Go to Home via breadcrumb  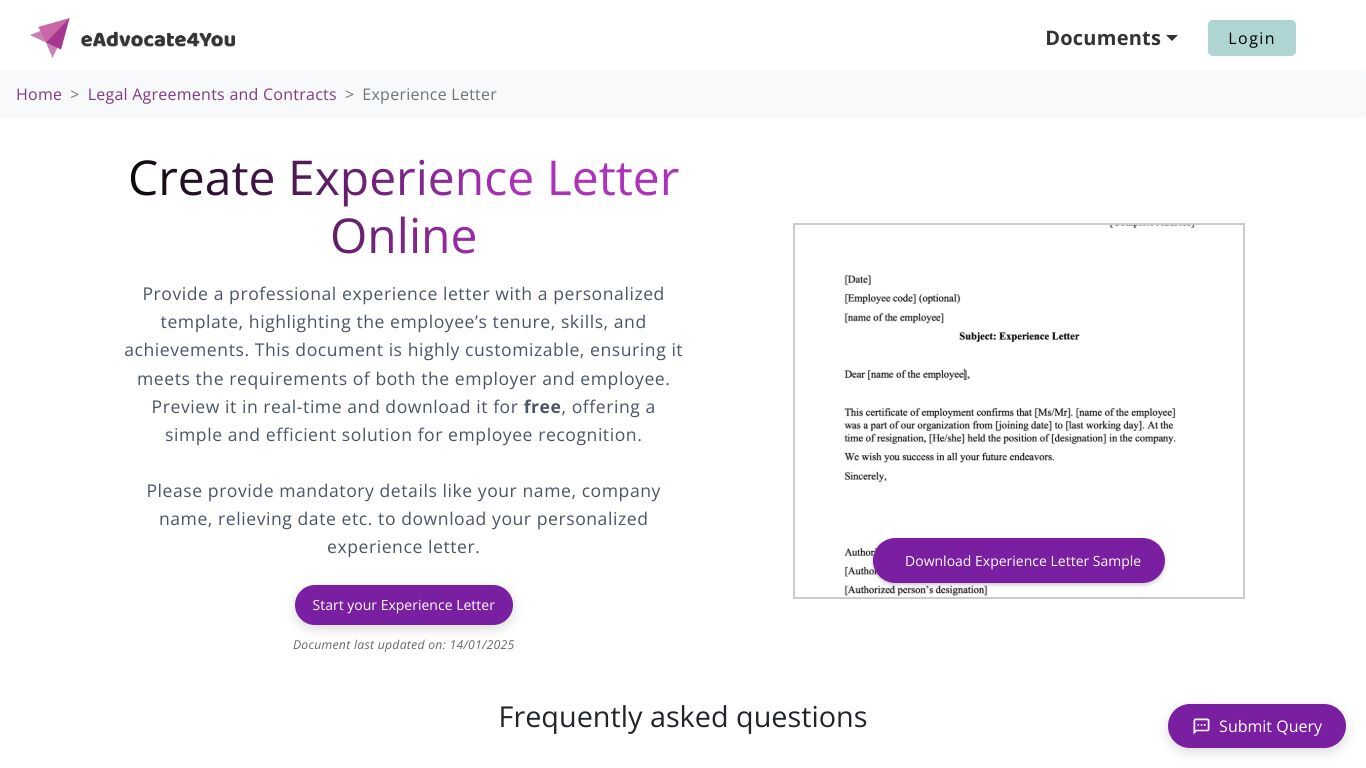[39, 94]
